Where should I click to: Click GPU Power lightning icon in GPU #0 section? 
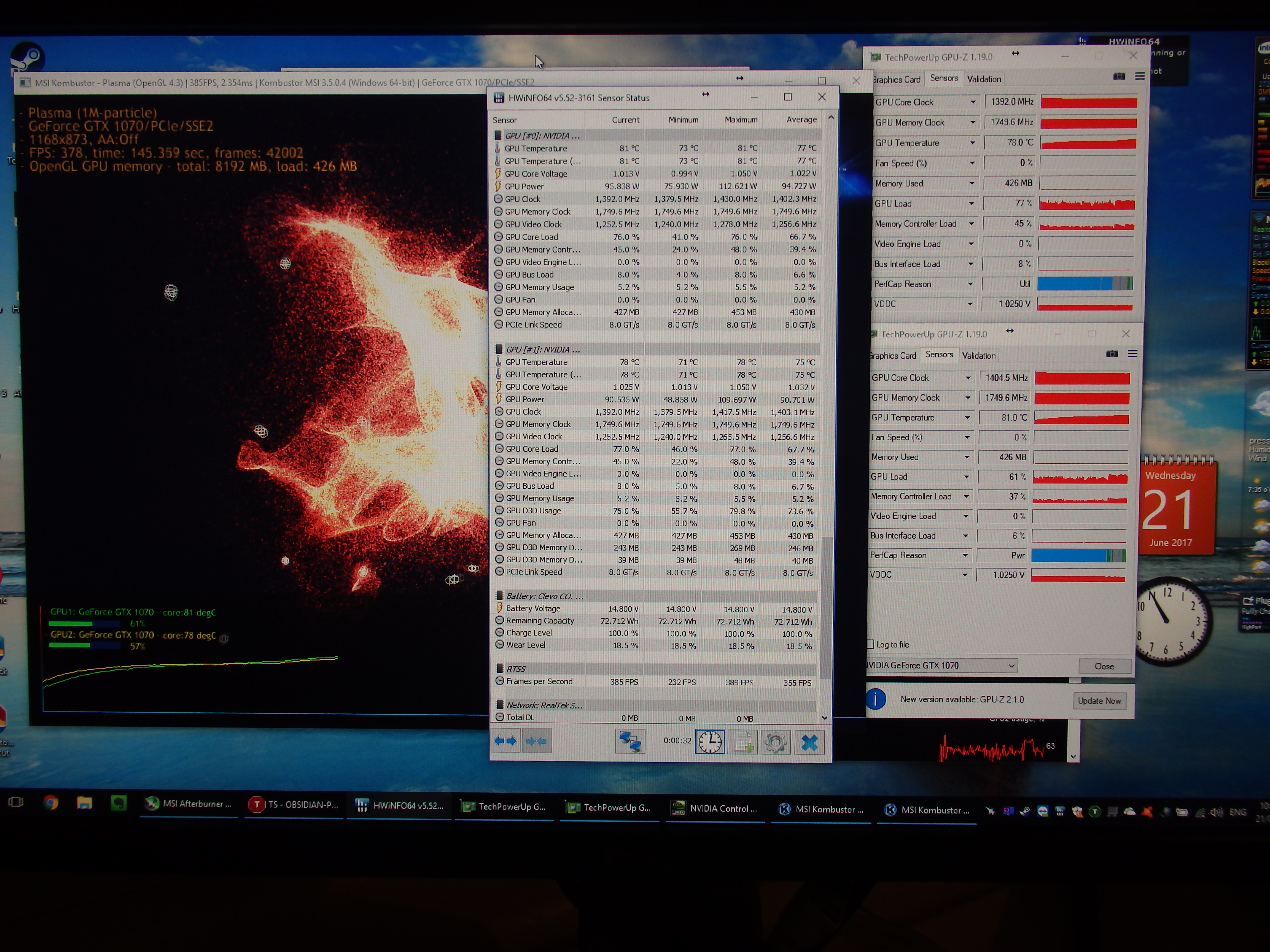[498, 186]
